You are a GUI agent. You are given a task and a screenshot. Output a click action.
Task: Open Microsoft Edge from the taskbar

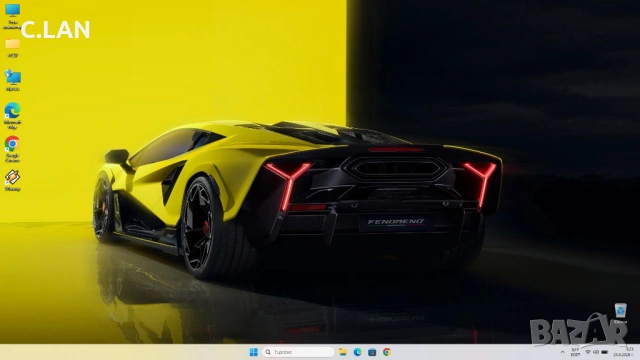(358, 352)
